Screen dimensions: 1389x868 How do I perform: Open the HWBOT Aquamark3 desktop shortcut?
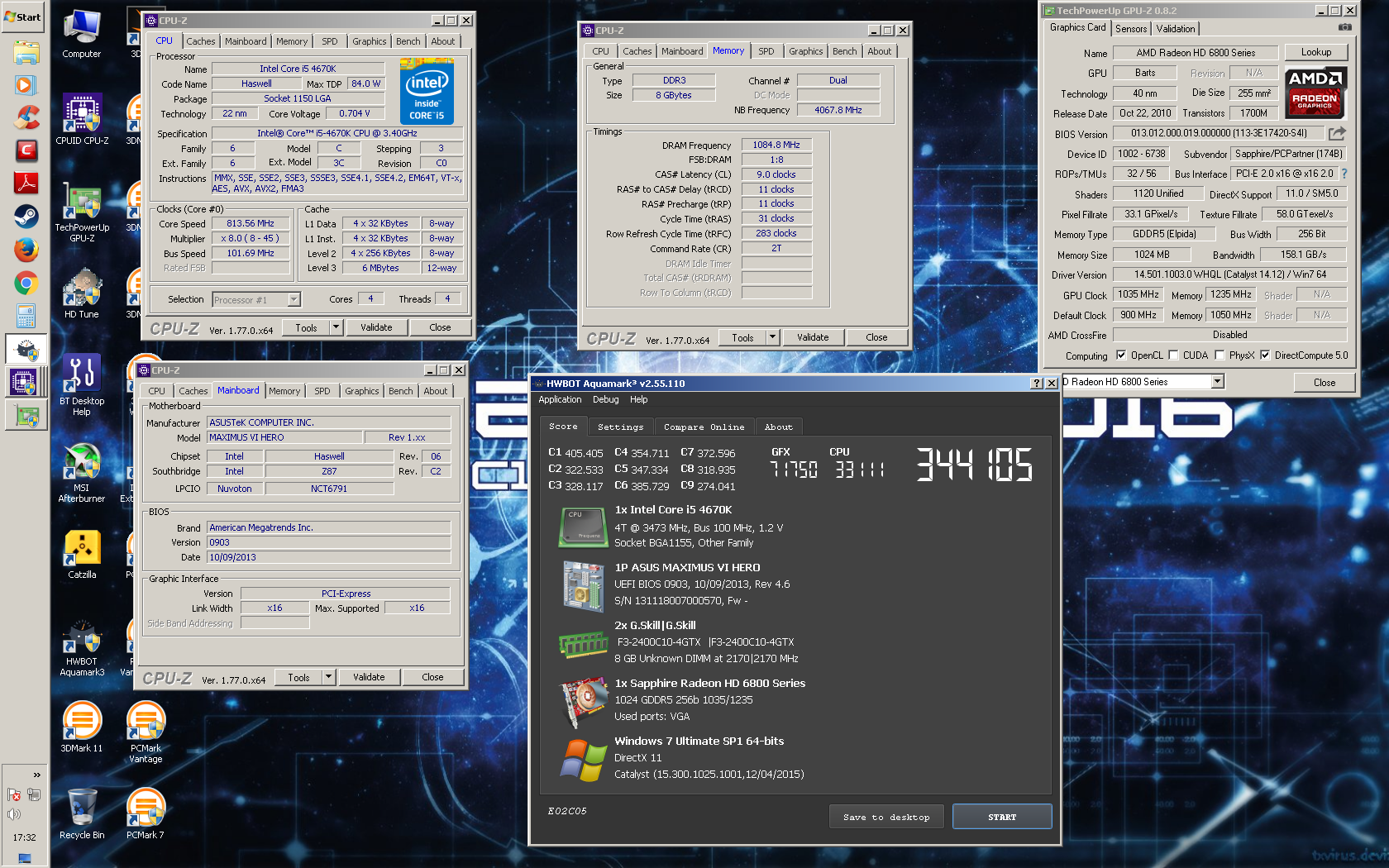pos(82,649)
